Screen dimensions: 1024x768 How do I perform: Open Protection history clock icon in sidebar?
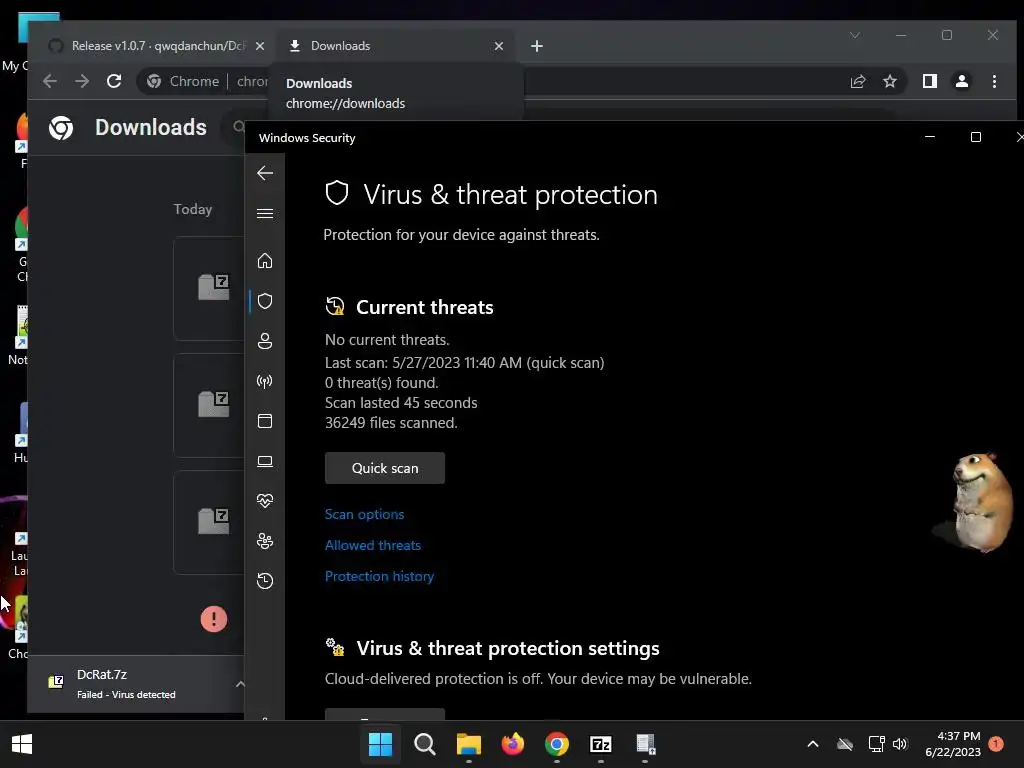264,581
